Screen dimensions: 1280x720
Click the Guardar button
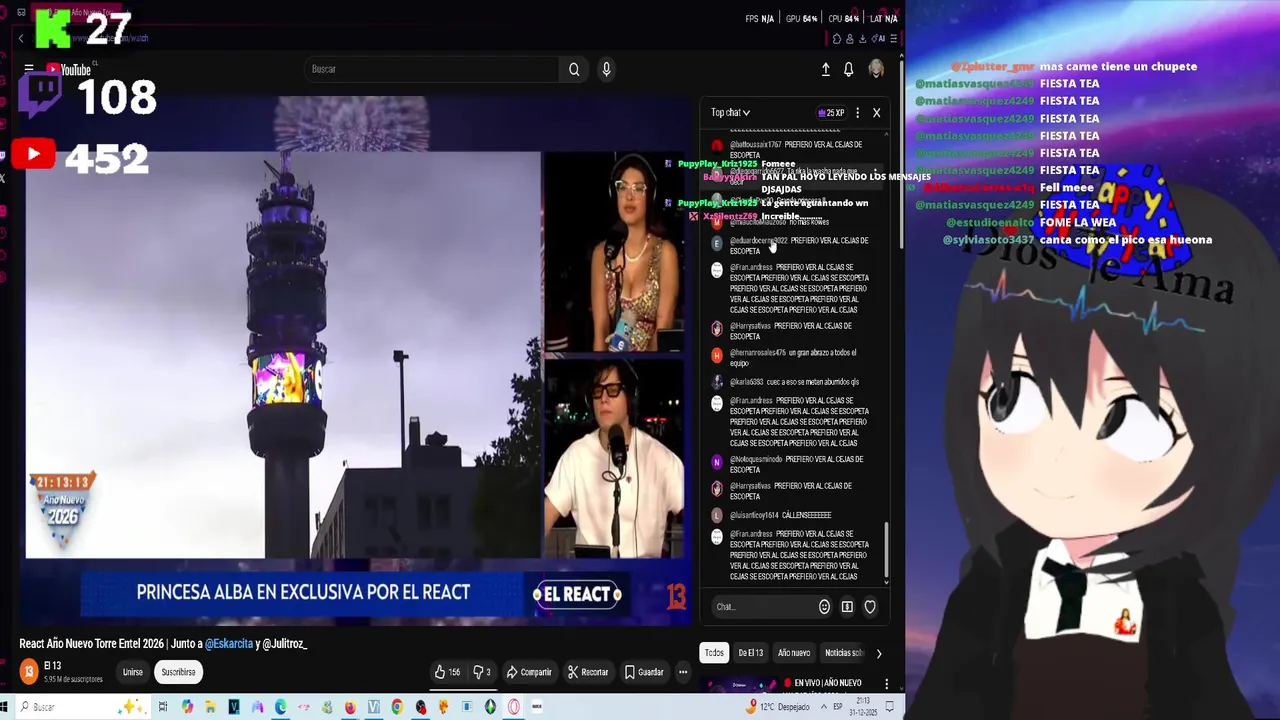point(644,672)
